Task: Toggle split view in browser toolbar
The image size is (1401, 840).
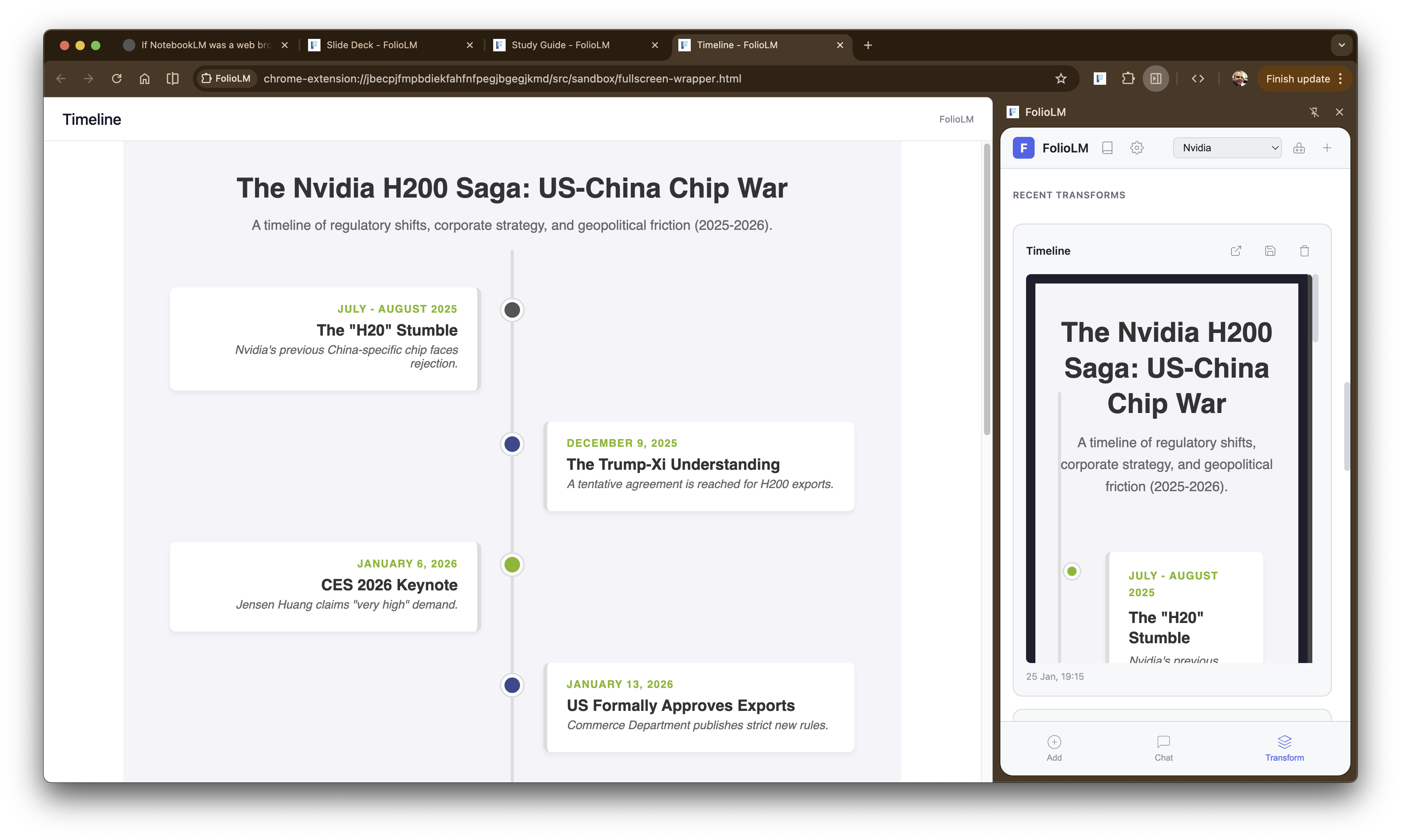Action: (173, 79)
